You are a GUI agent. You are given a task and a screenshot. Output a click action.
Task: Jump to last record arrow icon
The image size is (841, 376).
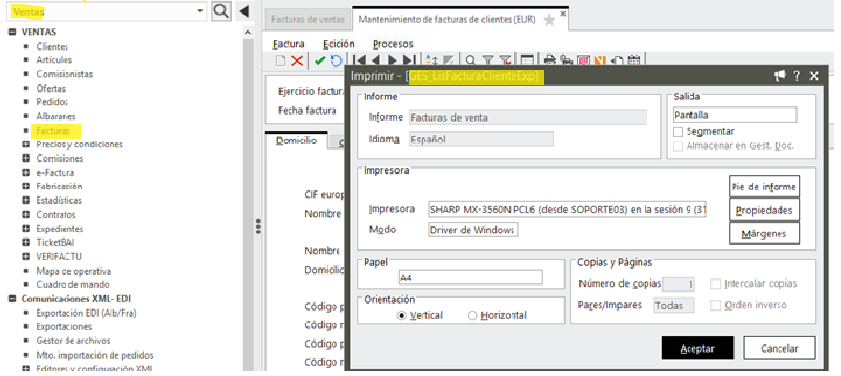pos(409,60)
